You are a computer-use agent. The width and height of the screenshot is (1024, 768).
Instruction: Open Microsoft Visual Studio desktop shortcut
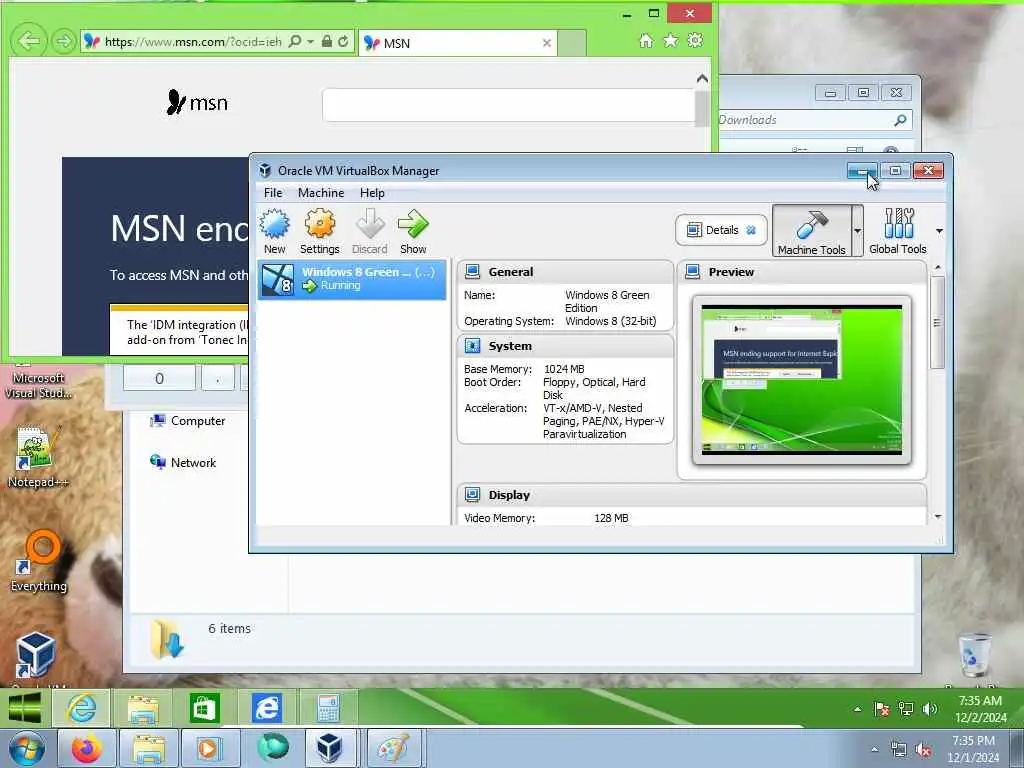39,385
